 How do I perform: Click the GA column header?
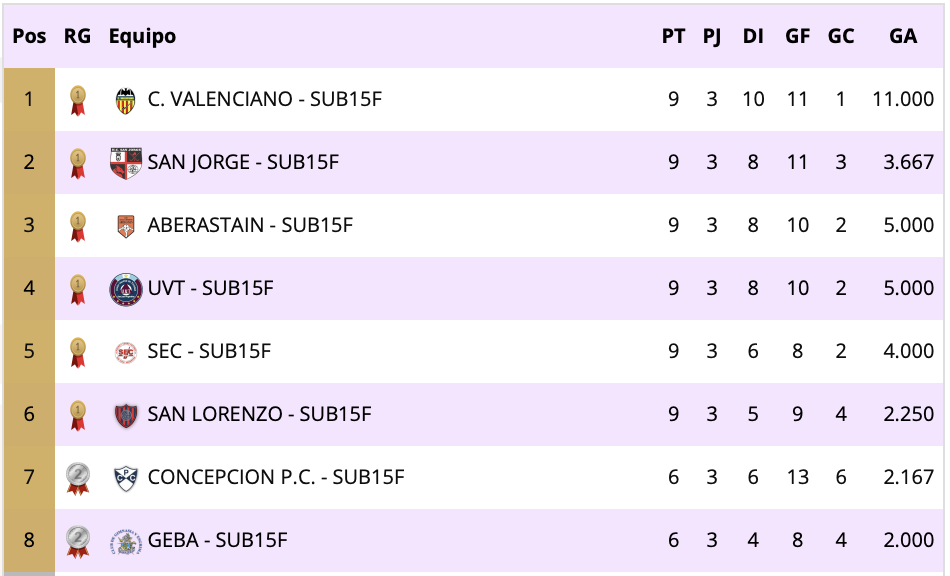(x=902, y=37)
